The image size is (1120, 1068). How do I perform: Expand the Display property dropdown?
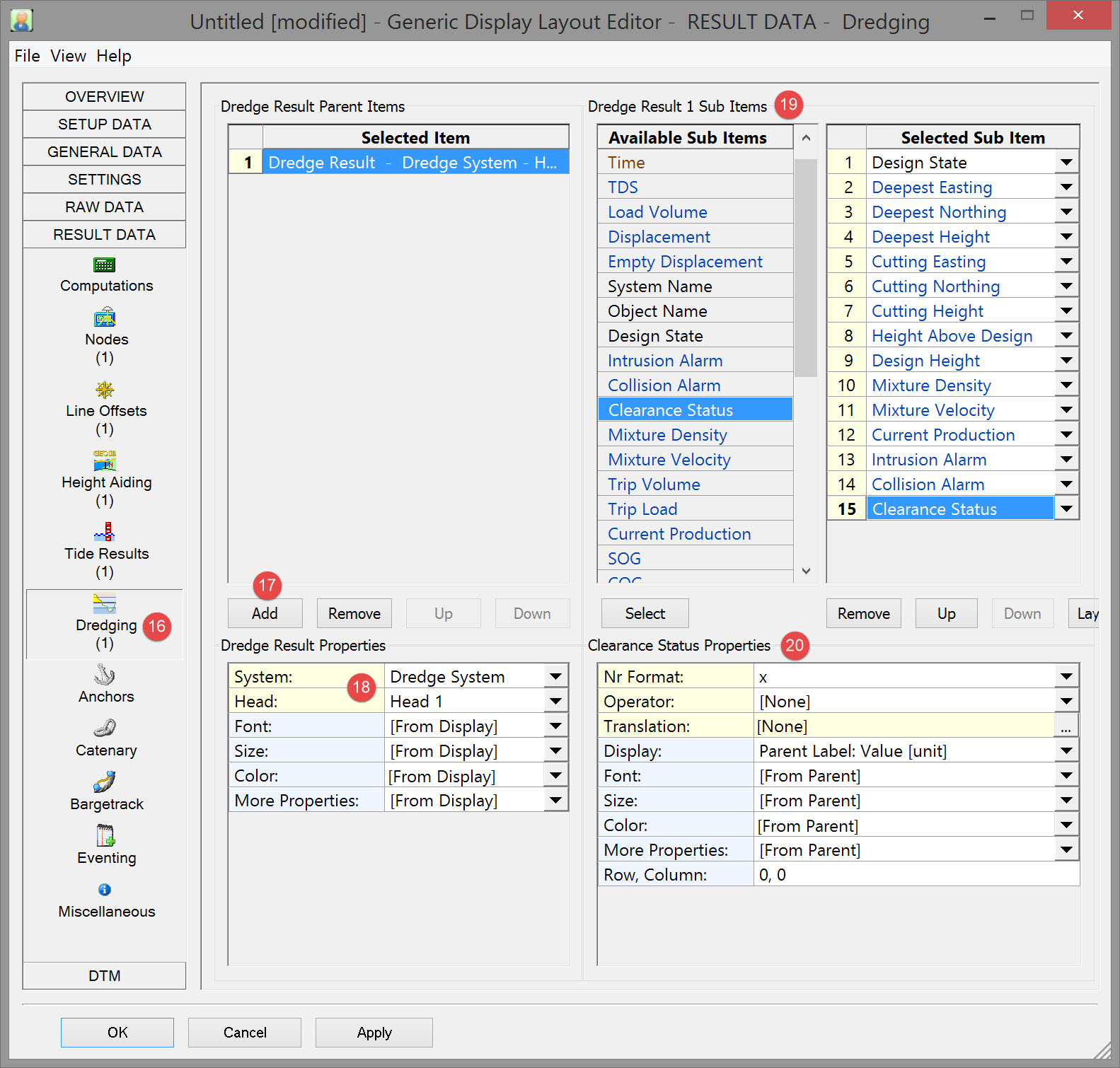(1066, 751)
